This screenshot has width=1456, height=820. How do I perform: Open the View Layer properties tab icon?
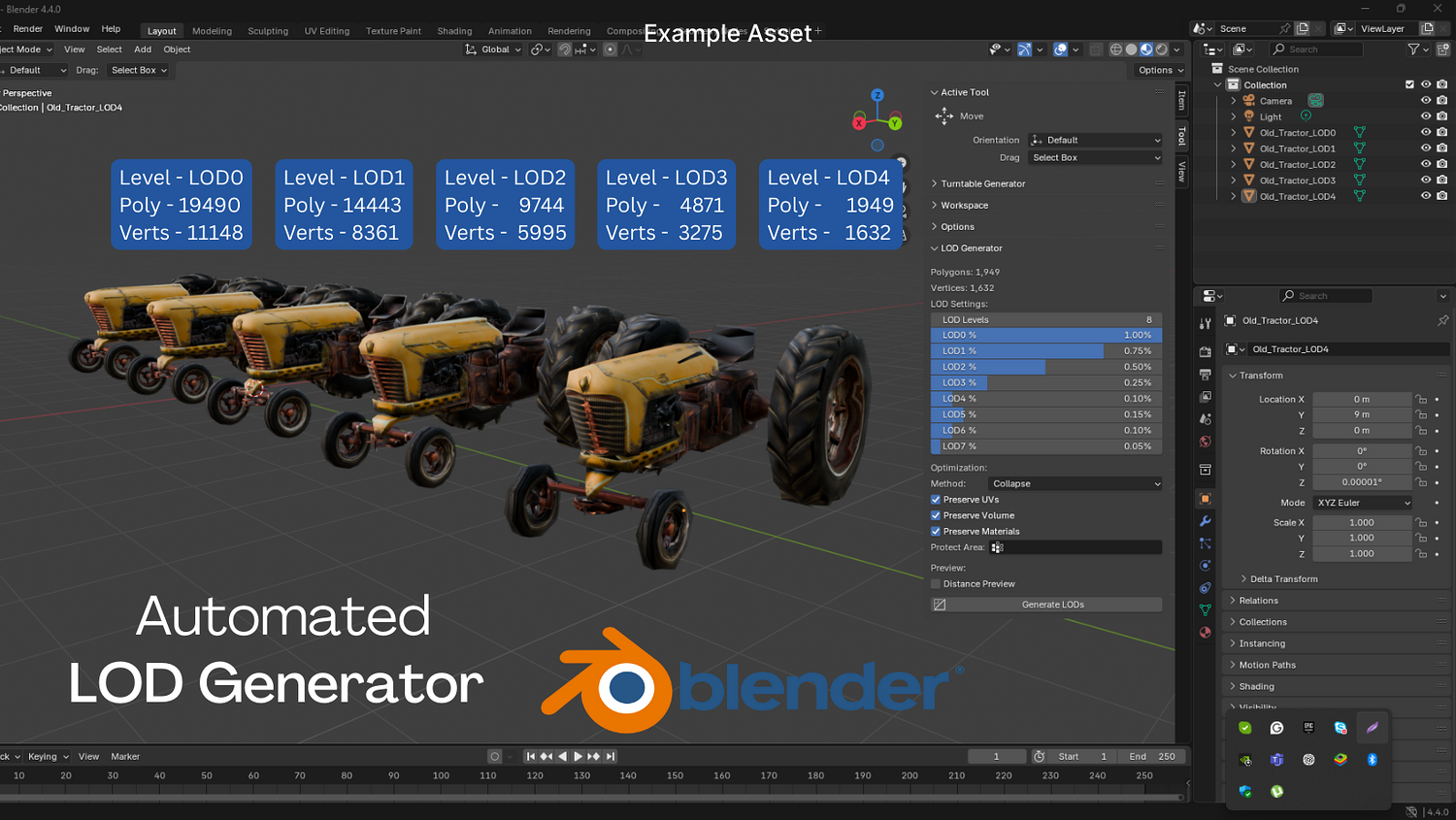coord(1205,396)
